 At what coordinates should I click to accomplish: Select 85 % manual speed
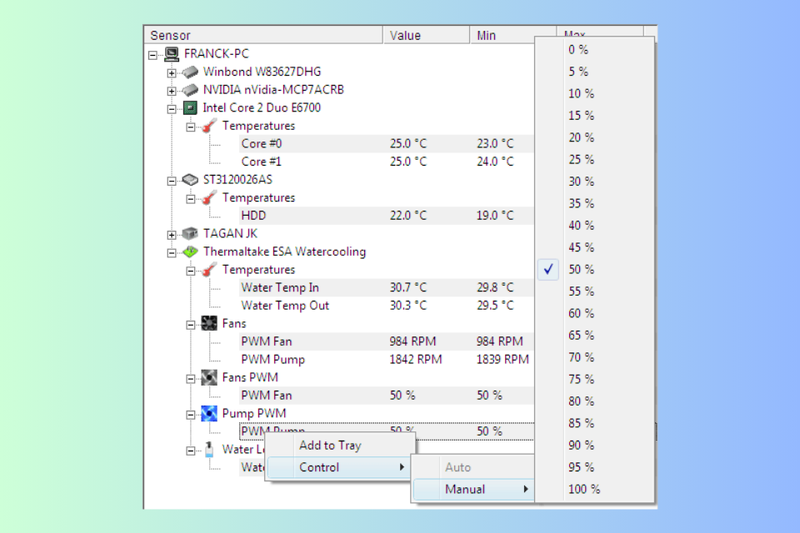click(x=595, y=423)
